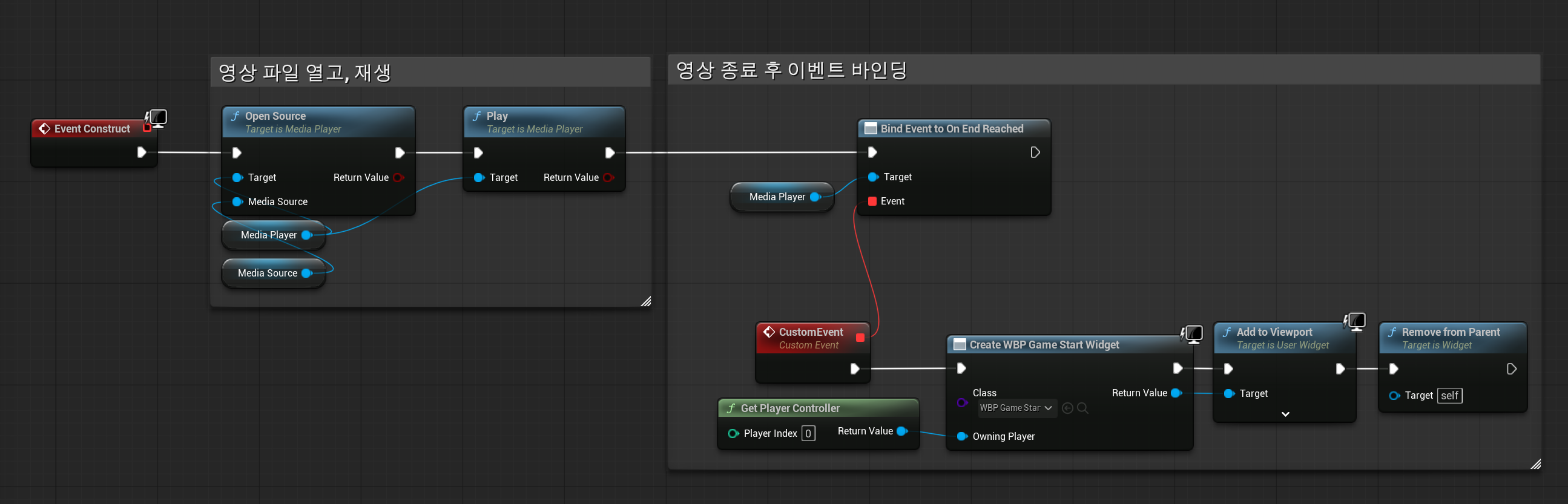Viewport: 1568px width, 504px height.
Task: Click the exec output pin of Remove from Parent
Action: coord(1510,369)
